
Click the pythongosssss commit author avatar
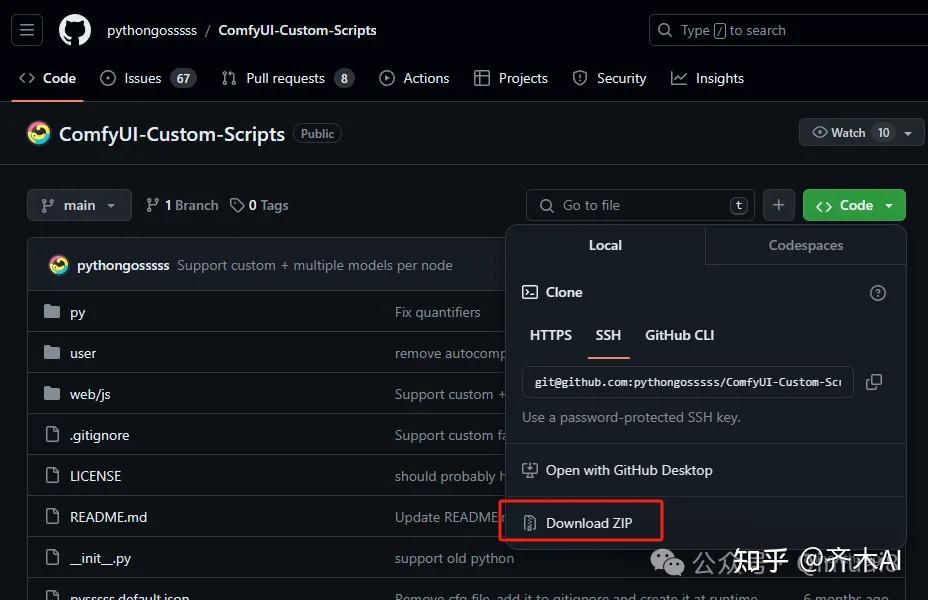click(x=59, y=265)
